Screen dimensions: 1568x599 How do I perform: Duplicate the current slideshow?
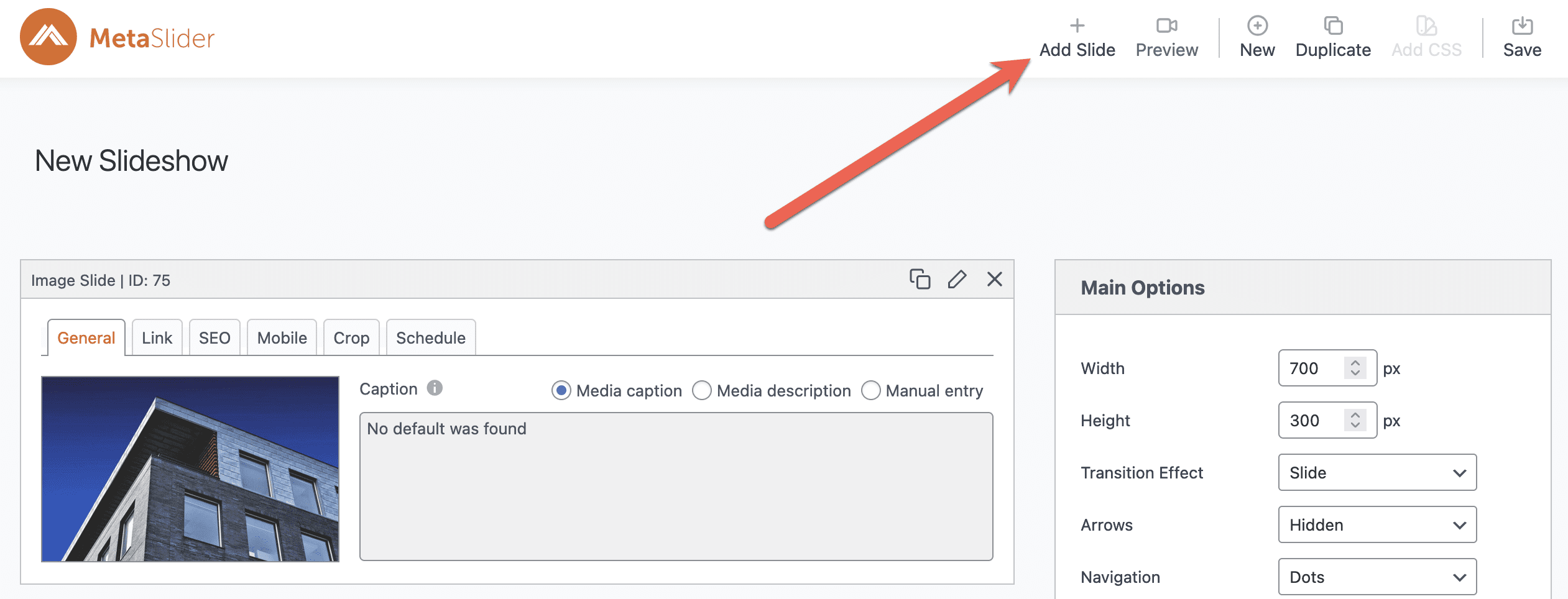pos(1332,37)
